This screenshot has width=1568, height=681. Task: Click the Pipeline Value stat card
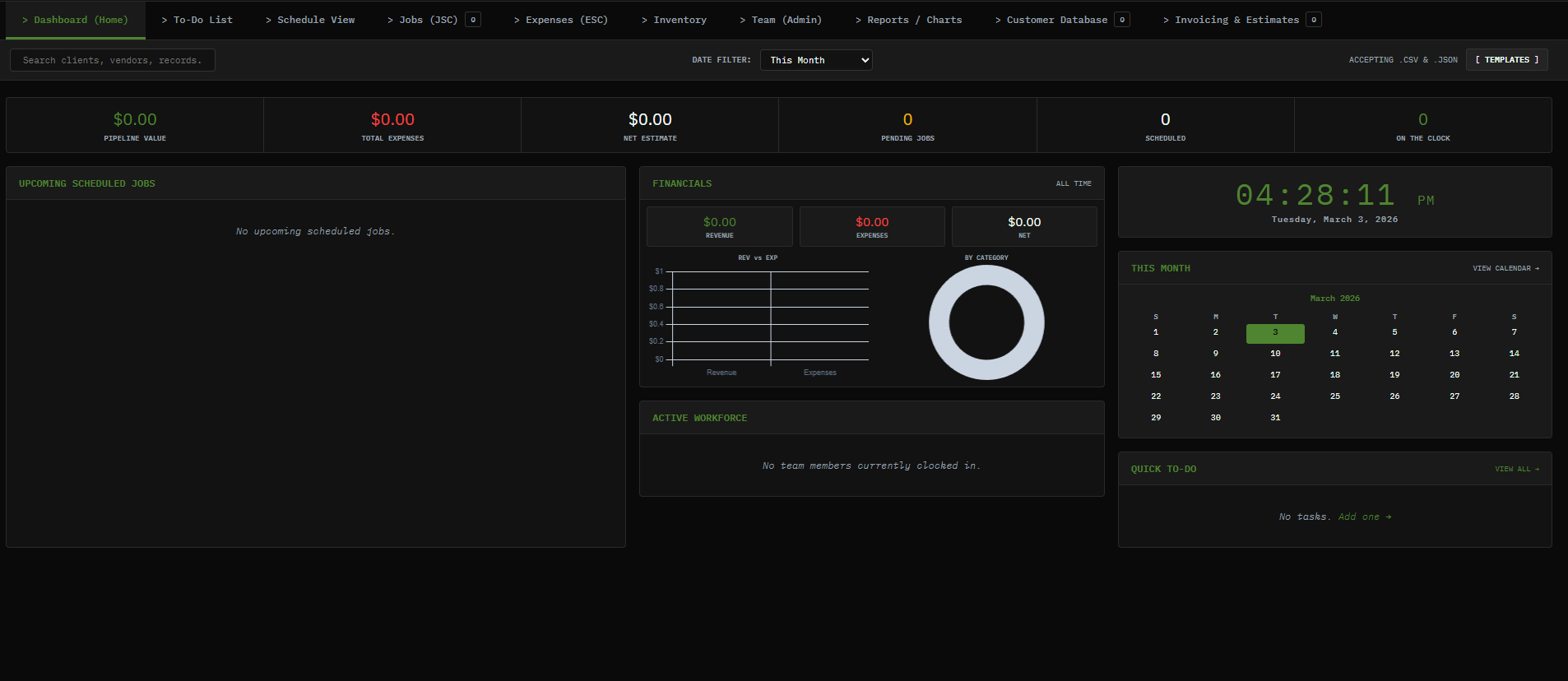[135, 126]
